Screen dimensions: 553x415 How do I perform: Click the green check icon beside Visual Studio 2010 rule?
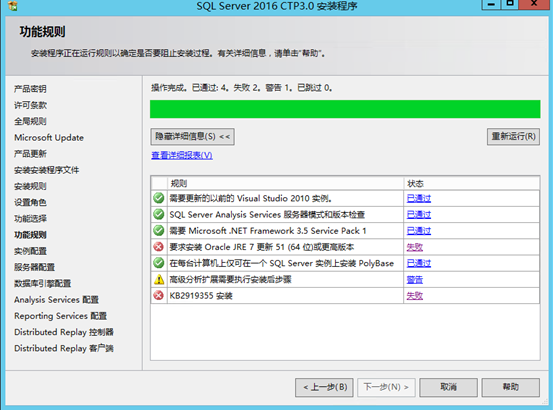(x=159, y=198)
